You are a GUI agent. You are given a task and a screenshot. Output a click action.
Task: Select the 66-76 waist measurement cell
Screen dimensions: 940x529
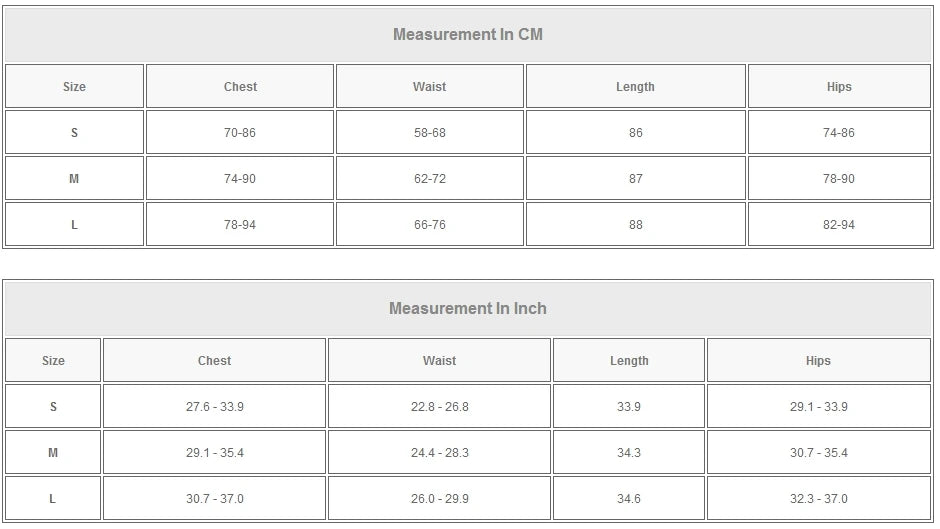(430, 225)
